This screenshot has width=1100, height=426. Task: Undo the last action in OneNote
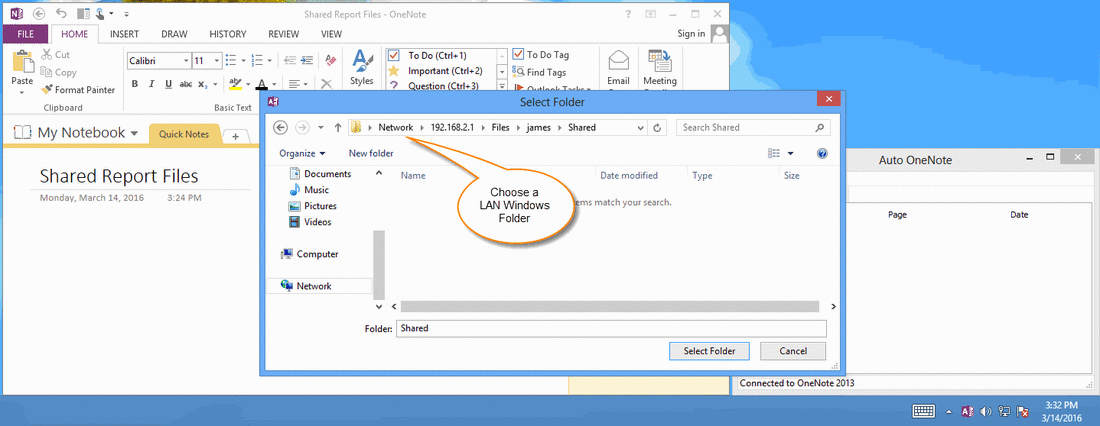[60, 13]
